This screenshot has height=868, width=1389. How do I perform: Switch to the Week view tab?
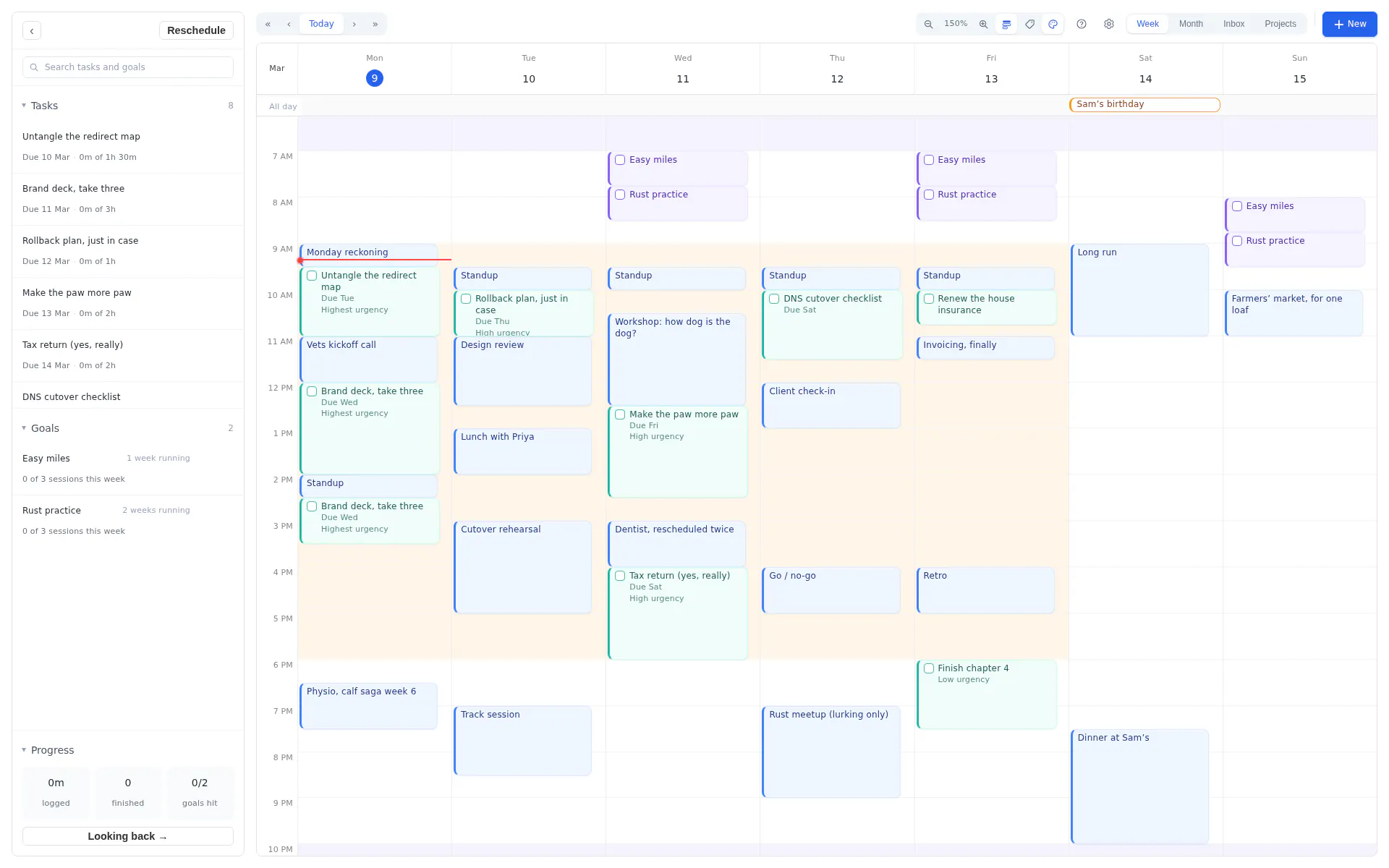(1147, 24)
